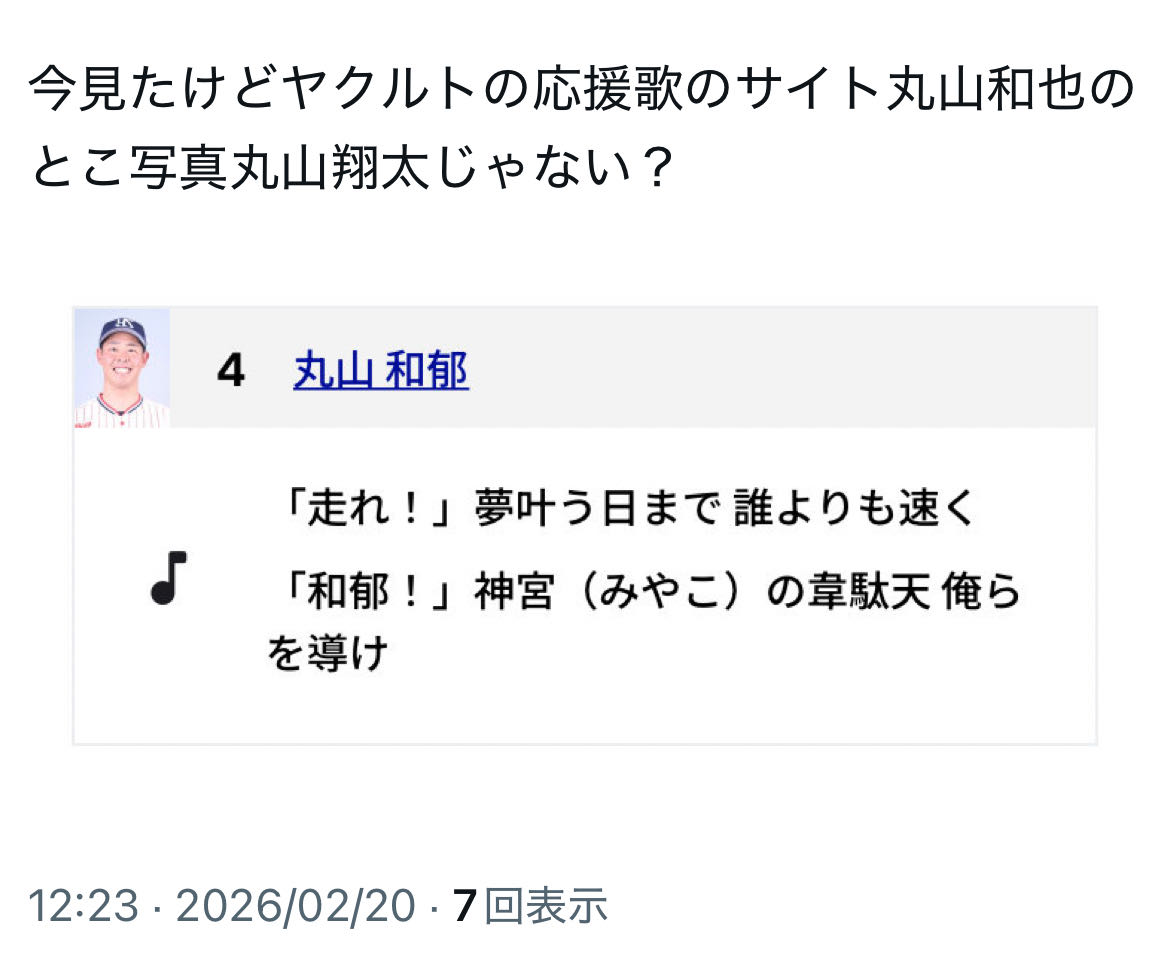Click the music note icon
Image resolution: width=1170 pixels, height=973 pixels.
tap(169, 577)
